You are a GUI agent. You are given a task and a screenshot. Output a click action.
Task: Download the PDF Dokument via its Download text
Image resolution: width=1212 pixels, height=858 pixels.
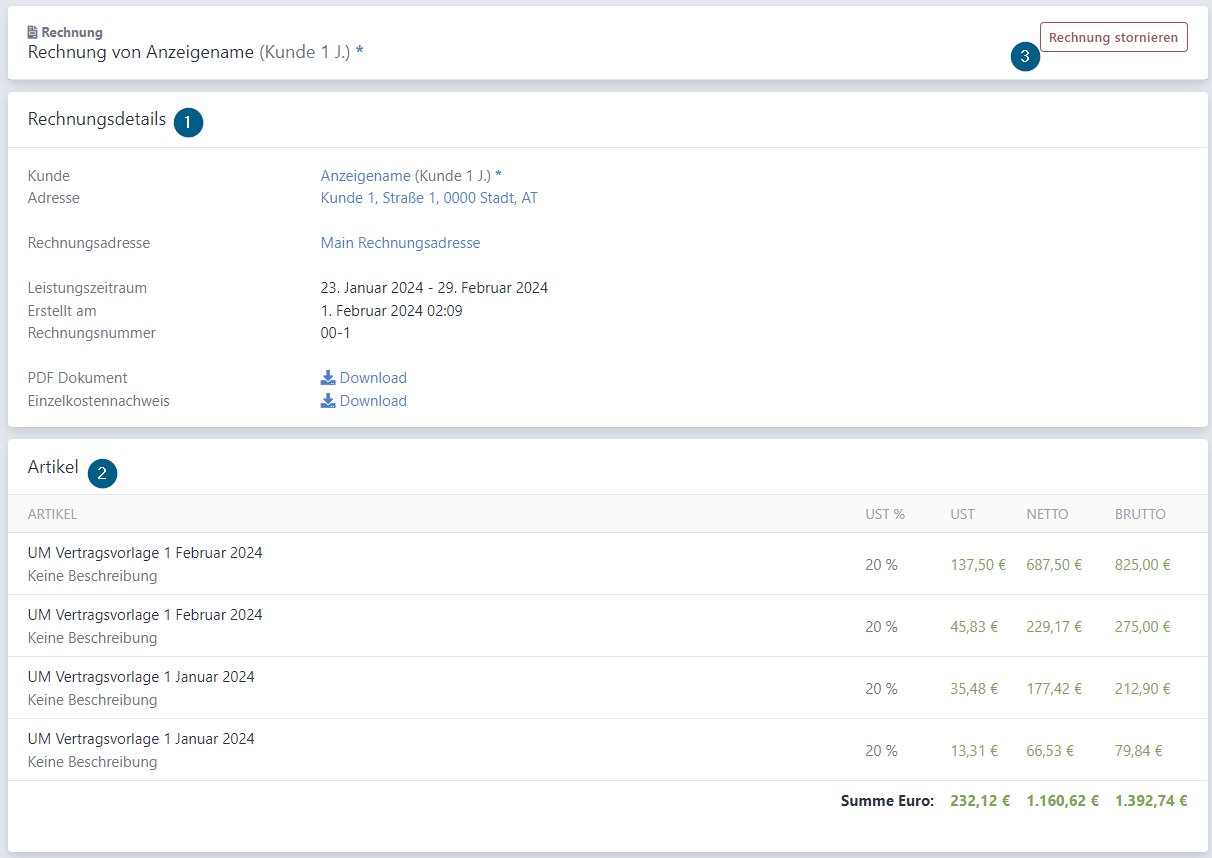click(x=373, y=378)
